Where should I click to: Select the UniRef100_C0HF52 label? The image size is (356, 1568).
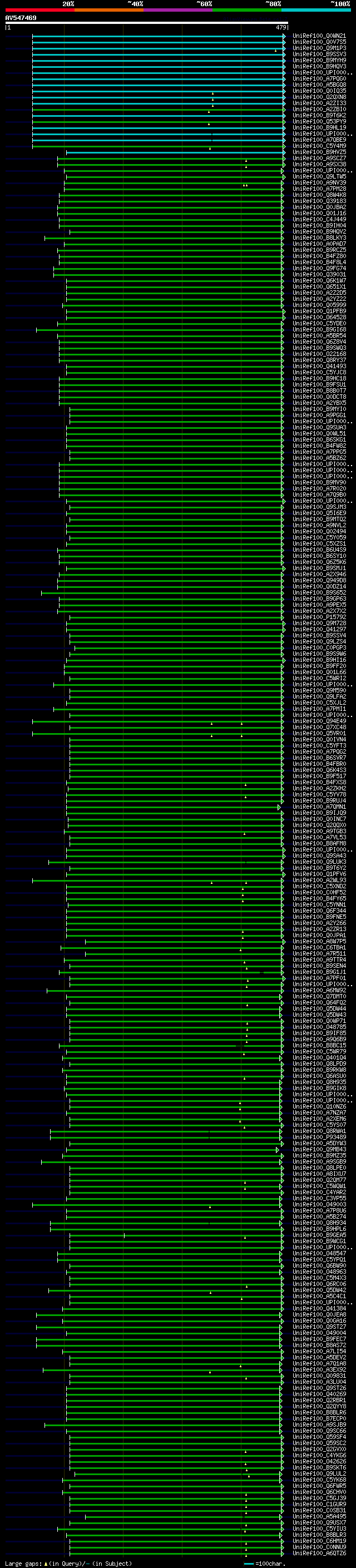pyautogui.click(x=319, y=892)
